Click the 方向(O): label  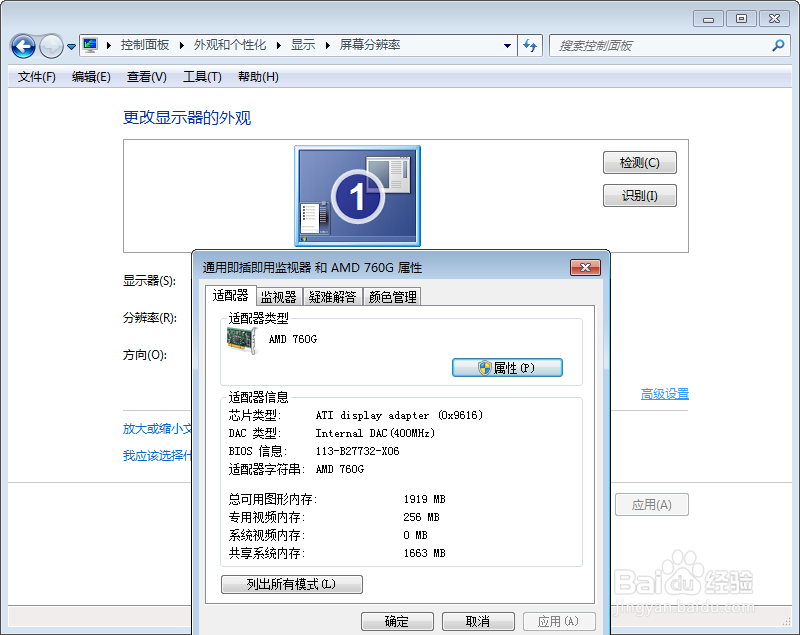pos(145,355)
